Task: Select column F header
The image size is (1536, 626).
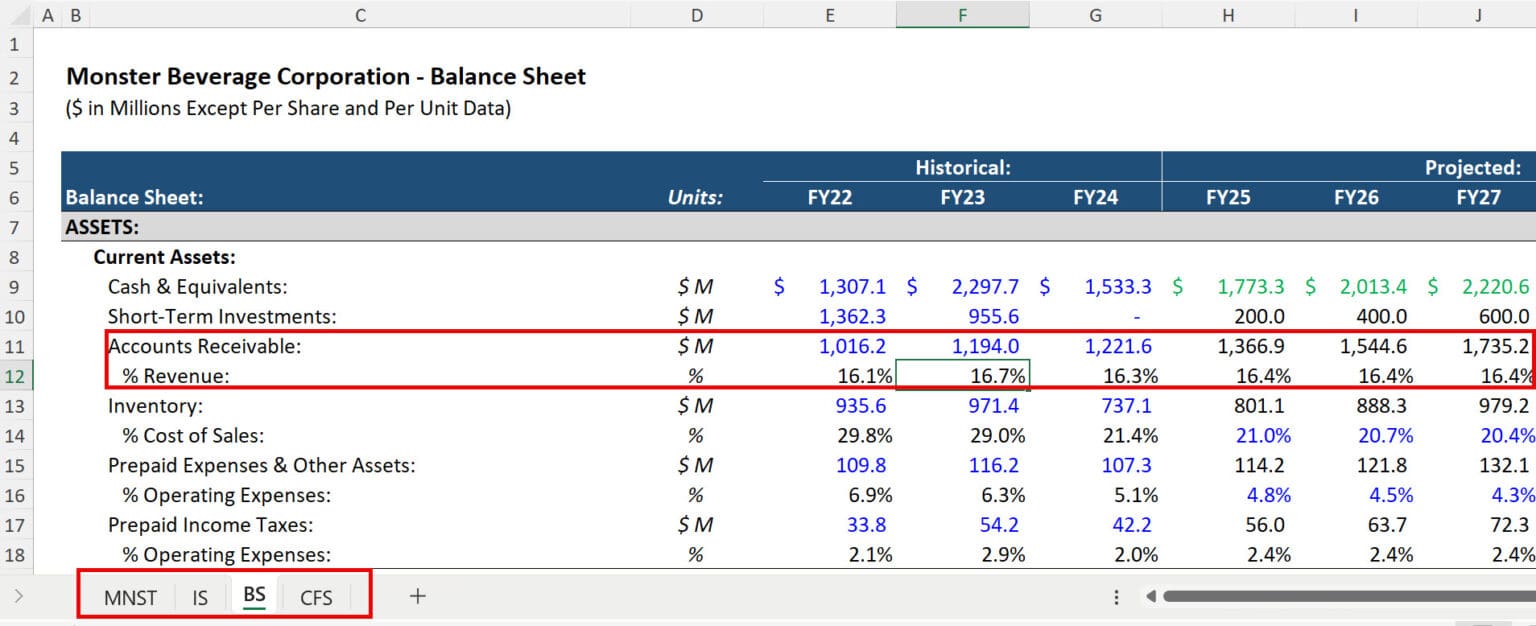Action: 962,15
